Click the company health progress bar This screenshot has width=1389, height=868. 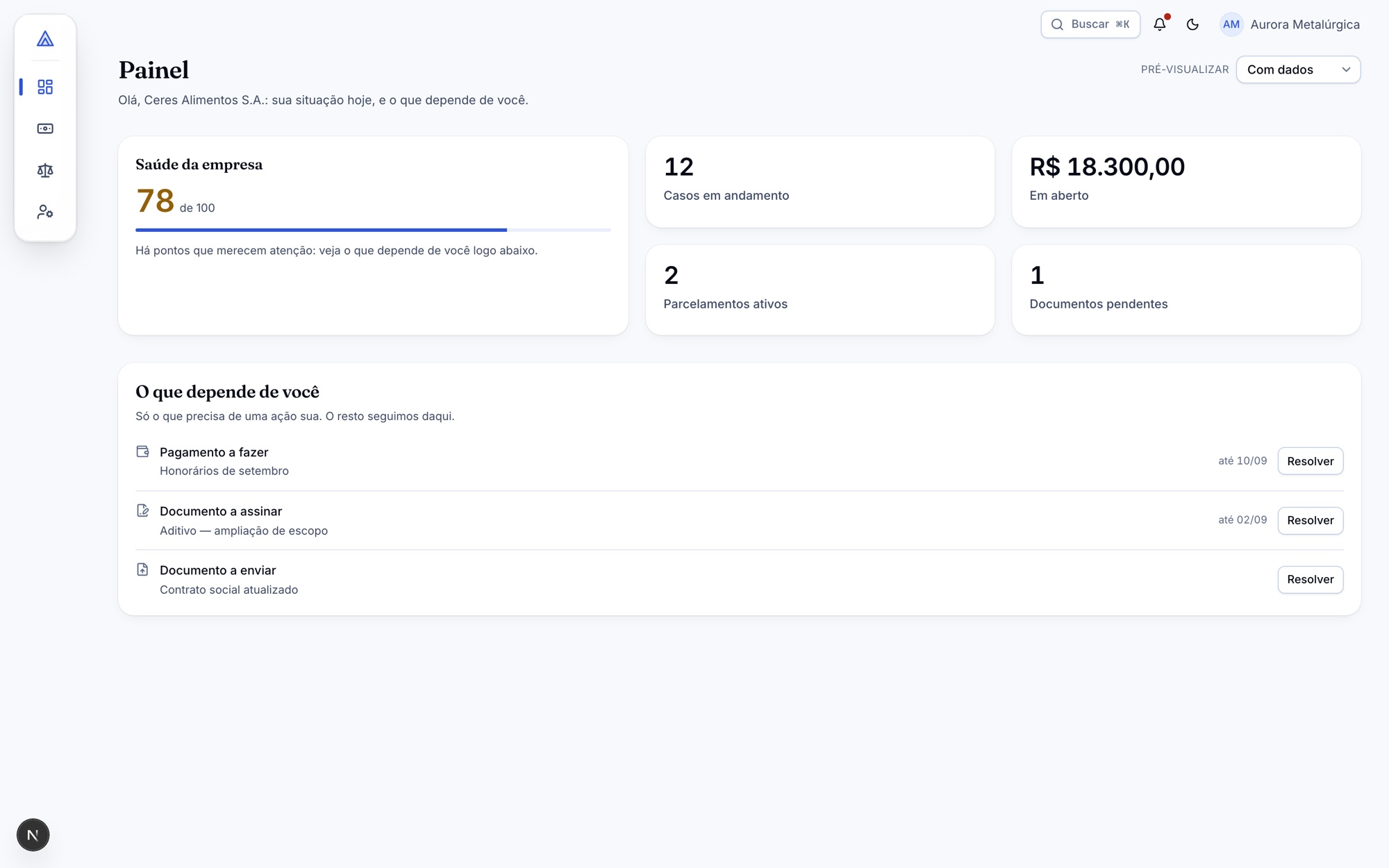click(373, 230)
